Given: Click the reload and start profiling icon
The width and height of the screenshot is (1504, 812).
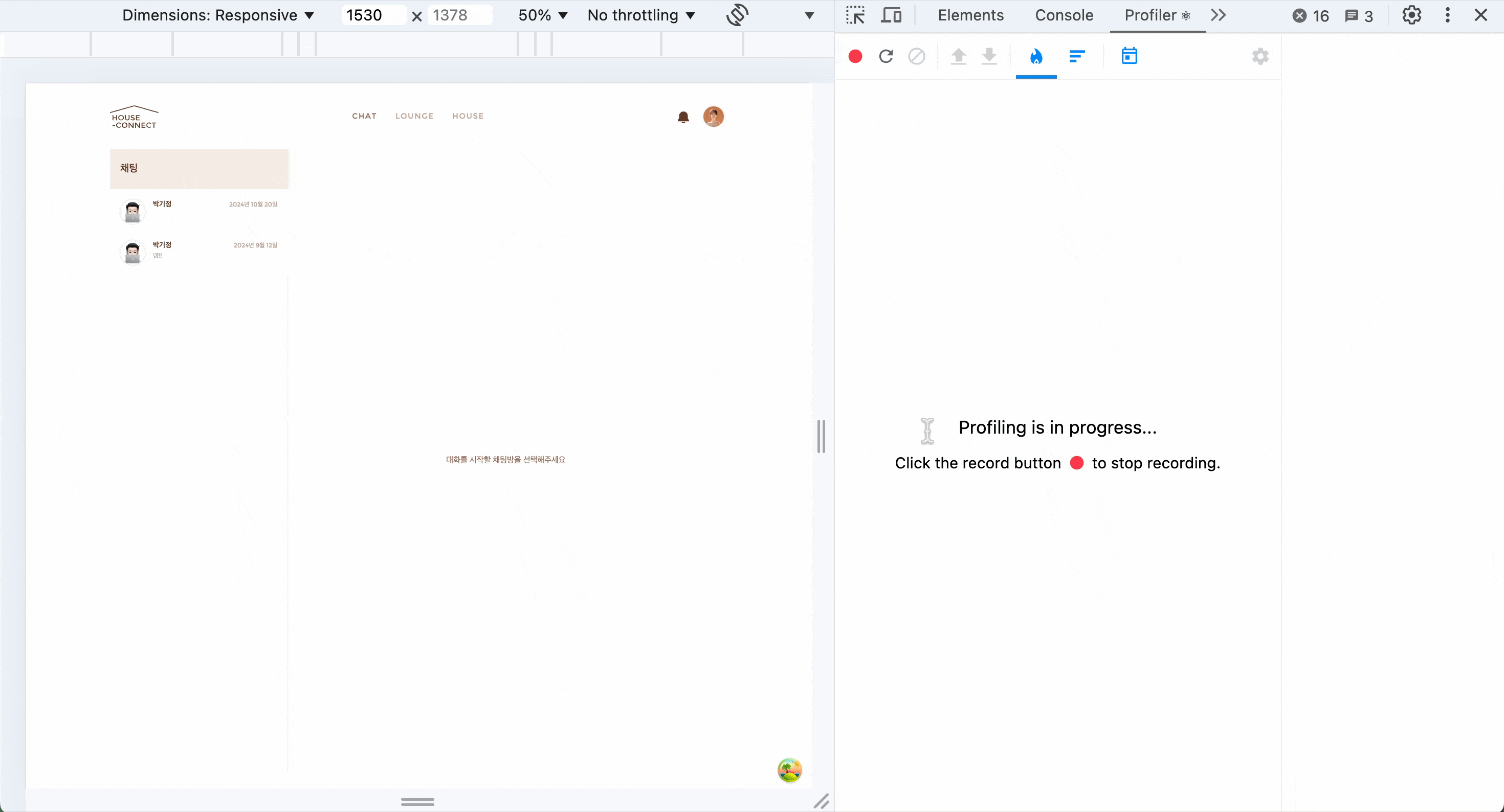Looking at the screenshot, I should point(886,57).
